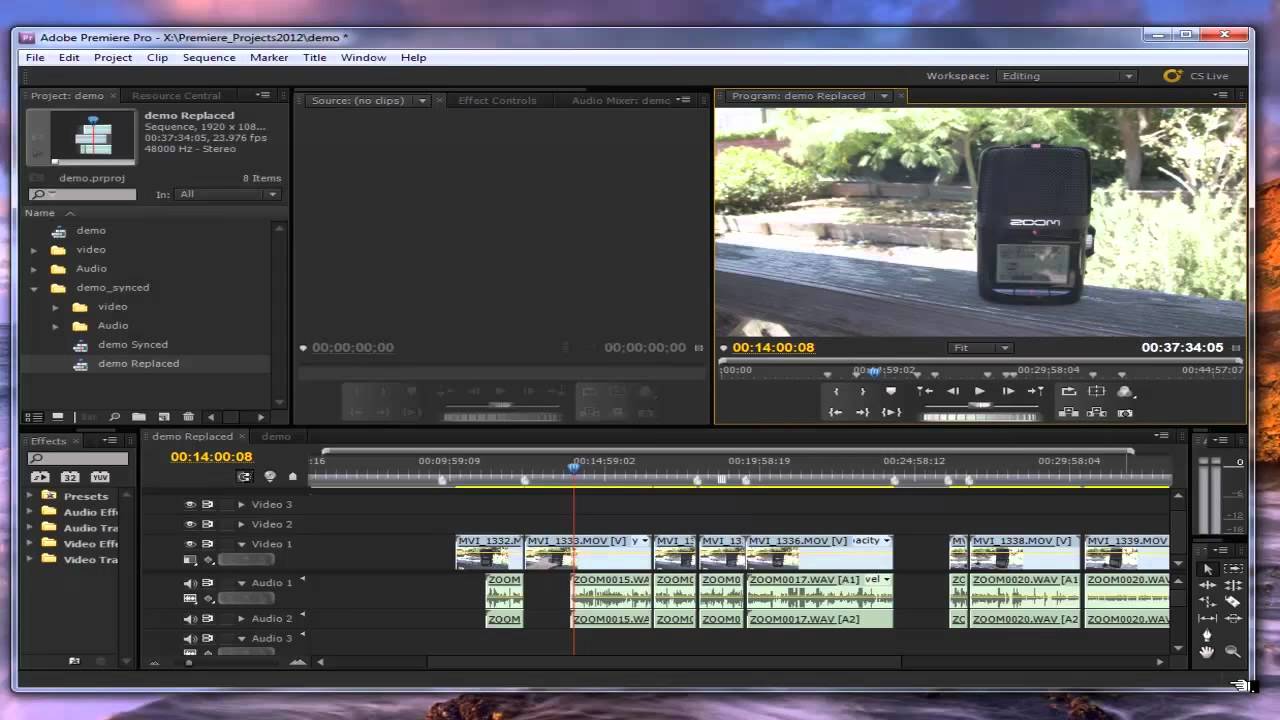The image size is (1280, 720).
Task: Open the In: All dropdown
Action: 228,194
